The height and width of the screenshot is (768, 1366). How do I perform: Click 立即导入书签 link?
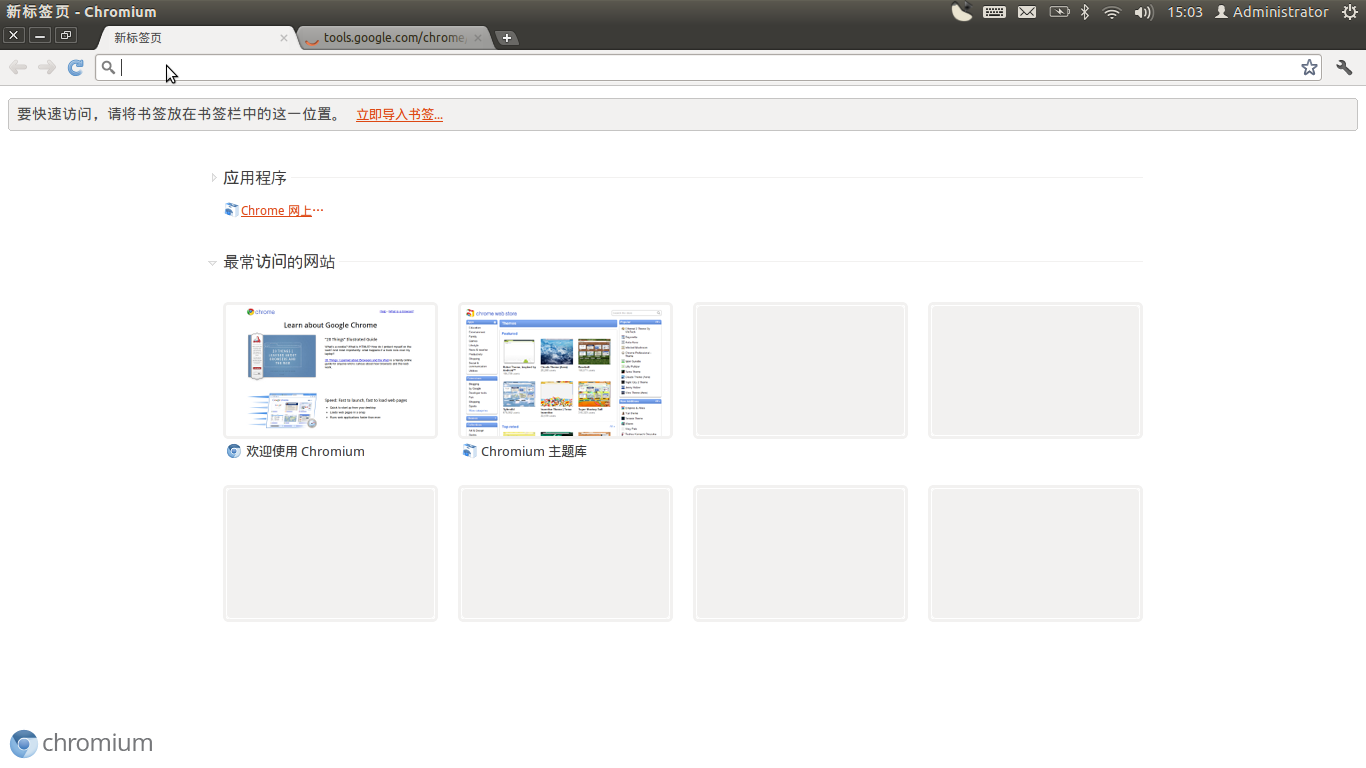point(400,114)
